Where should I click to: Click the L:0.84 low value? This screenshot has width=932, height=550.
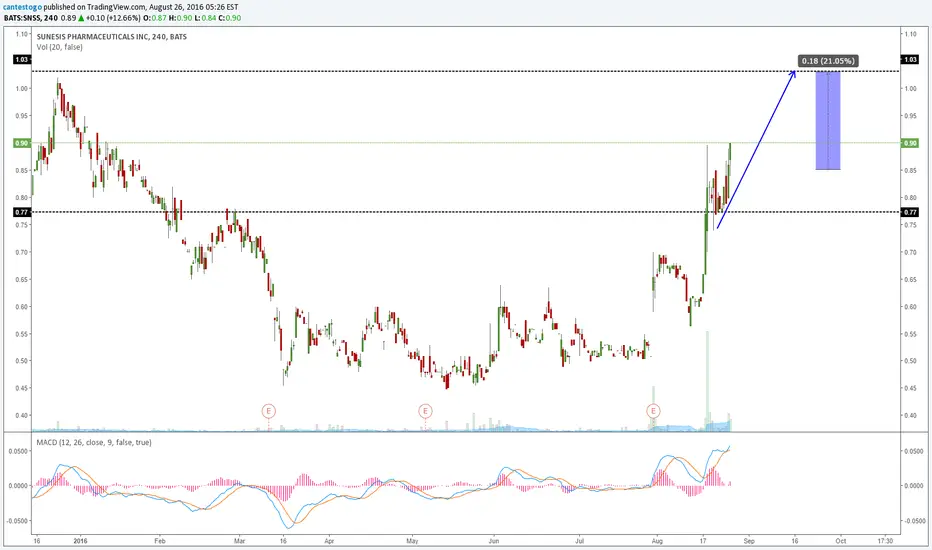(x=205, y=18)
